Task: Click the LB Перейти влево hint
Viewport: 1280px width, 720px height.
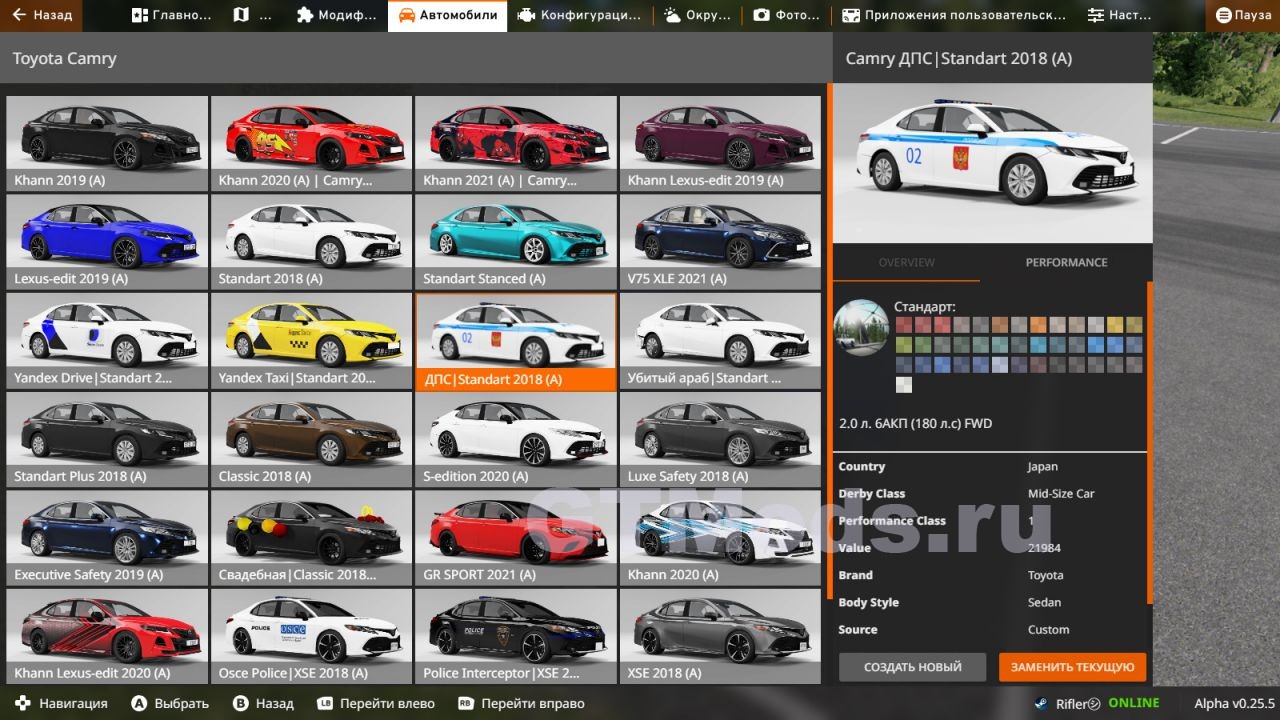Action: point(378,703)
